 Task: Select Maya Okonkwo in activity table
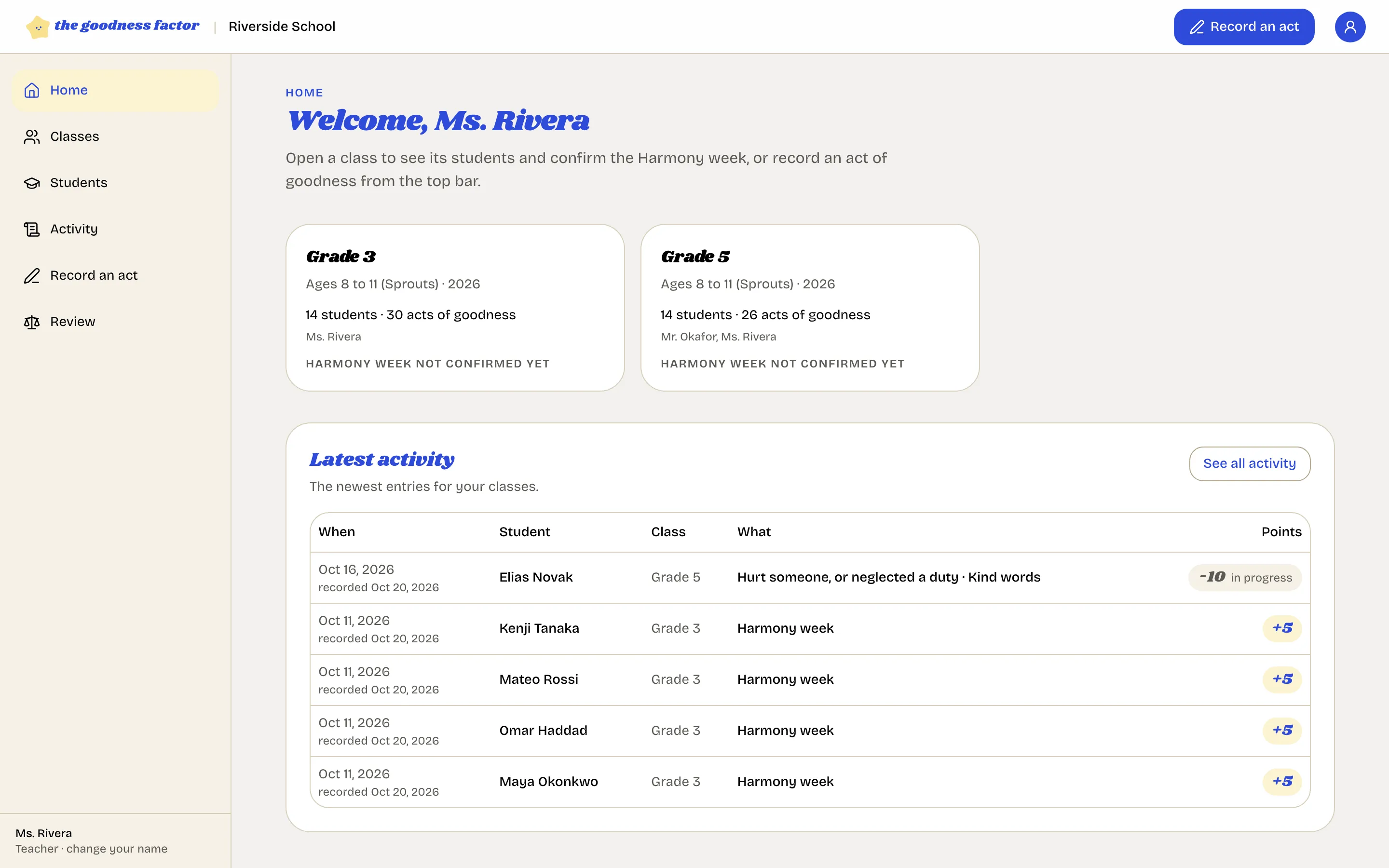[548, 781]
